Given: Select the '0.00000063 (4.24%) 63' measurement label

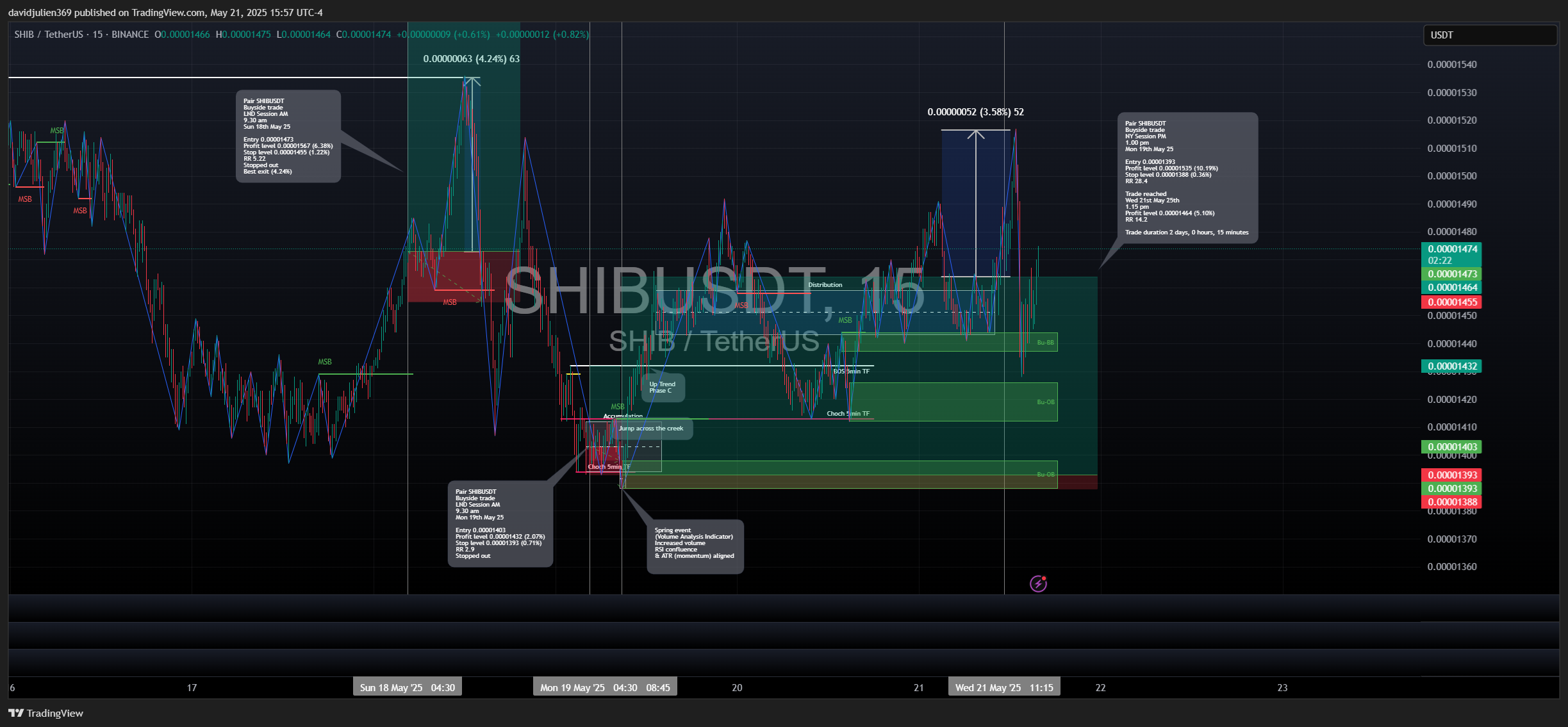Looking at the screenshot, I should click(x=472, y=59).
